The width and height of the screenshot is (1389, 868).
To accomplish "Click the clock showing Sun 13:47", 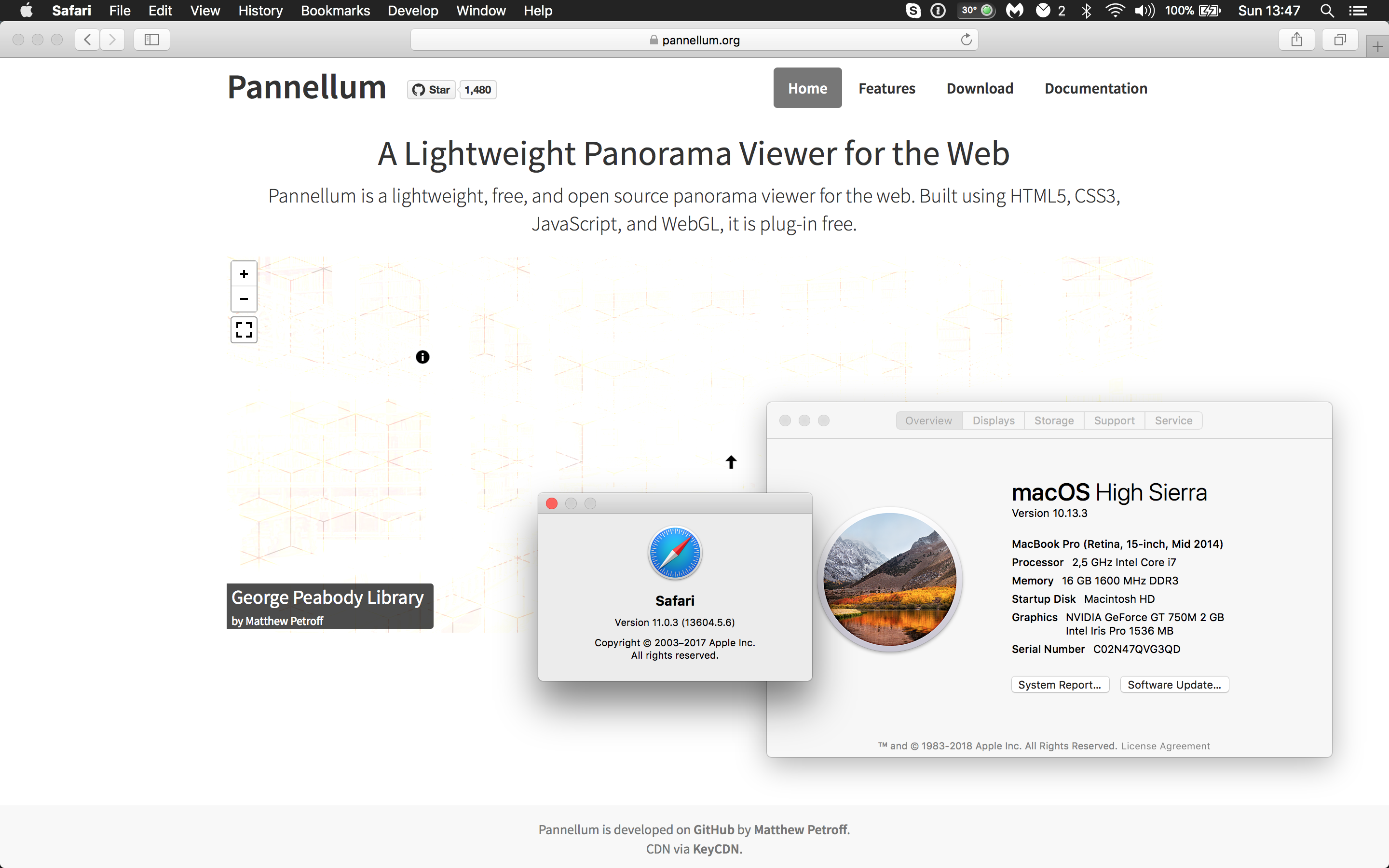I will pos(1269,10).
